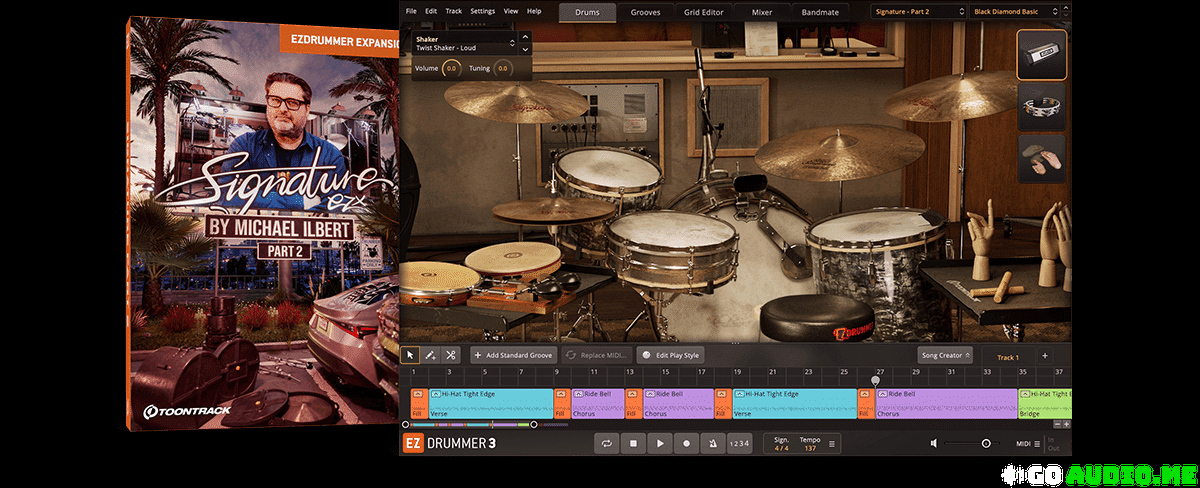
Task: Select the tambourine instrument thumbnail
Action: click(x=1042, y=106)
